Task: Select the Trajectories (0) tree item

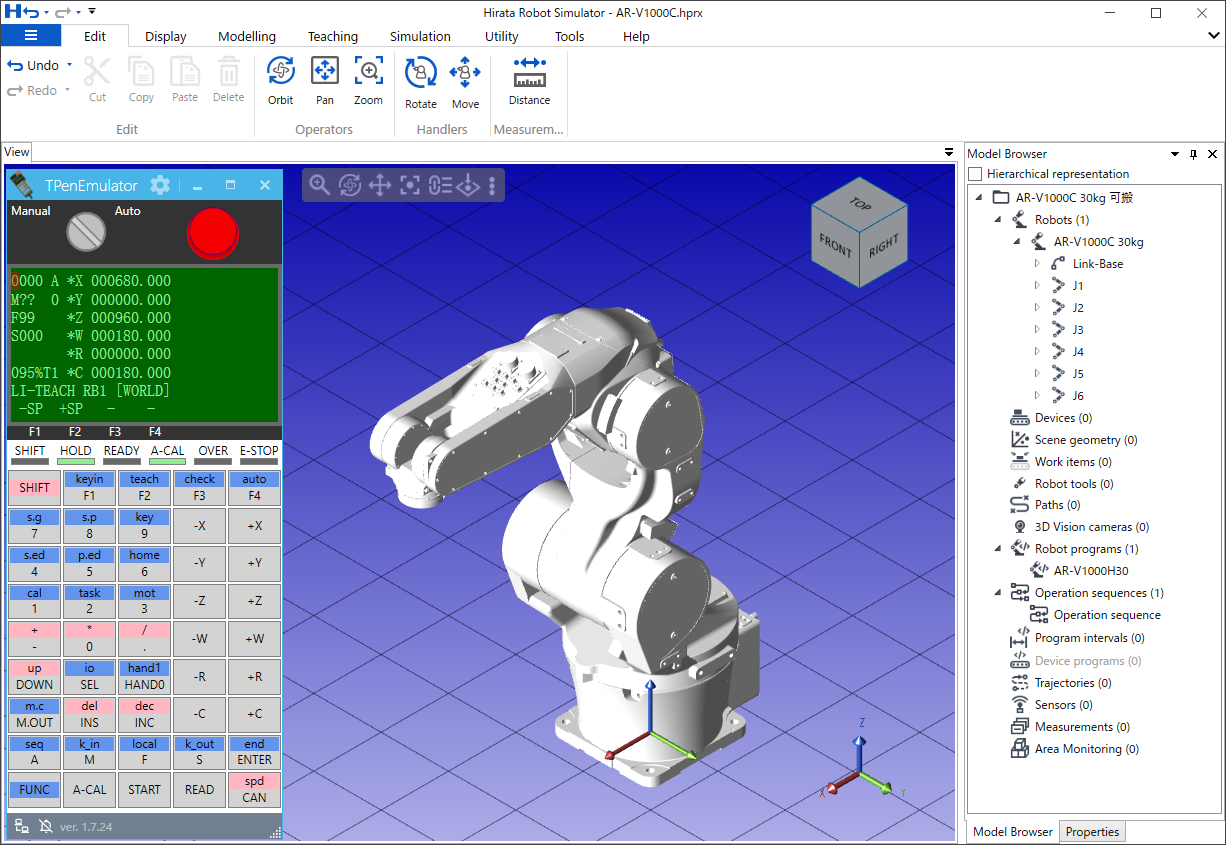Action: (1072, 683)
